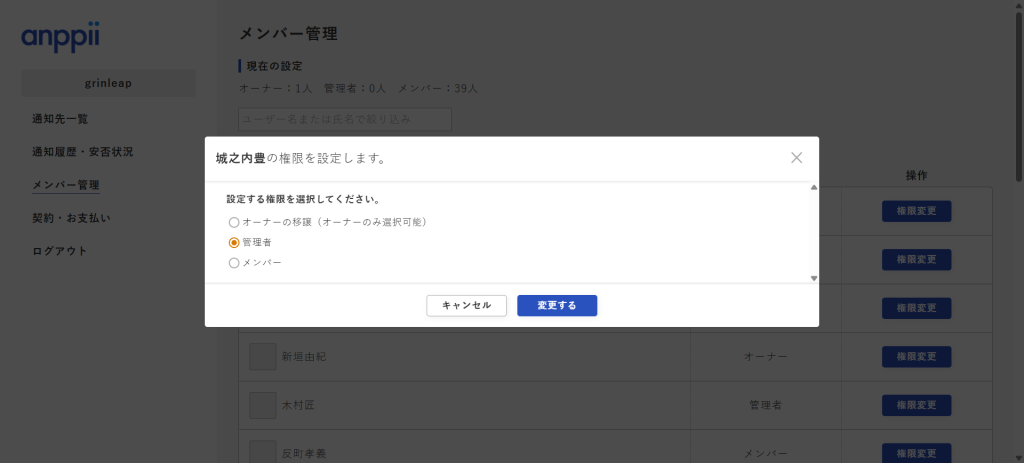
Task: Click the grinleap organization box
Action: (108, 84)
